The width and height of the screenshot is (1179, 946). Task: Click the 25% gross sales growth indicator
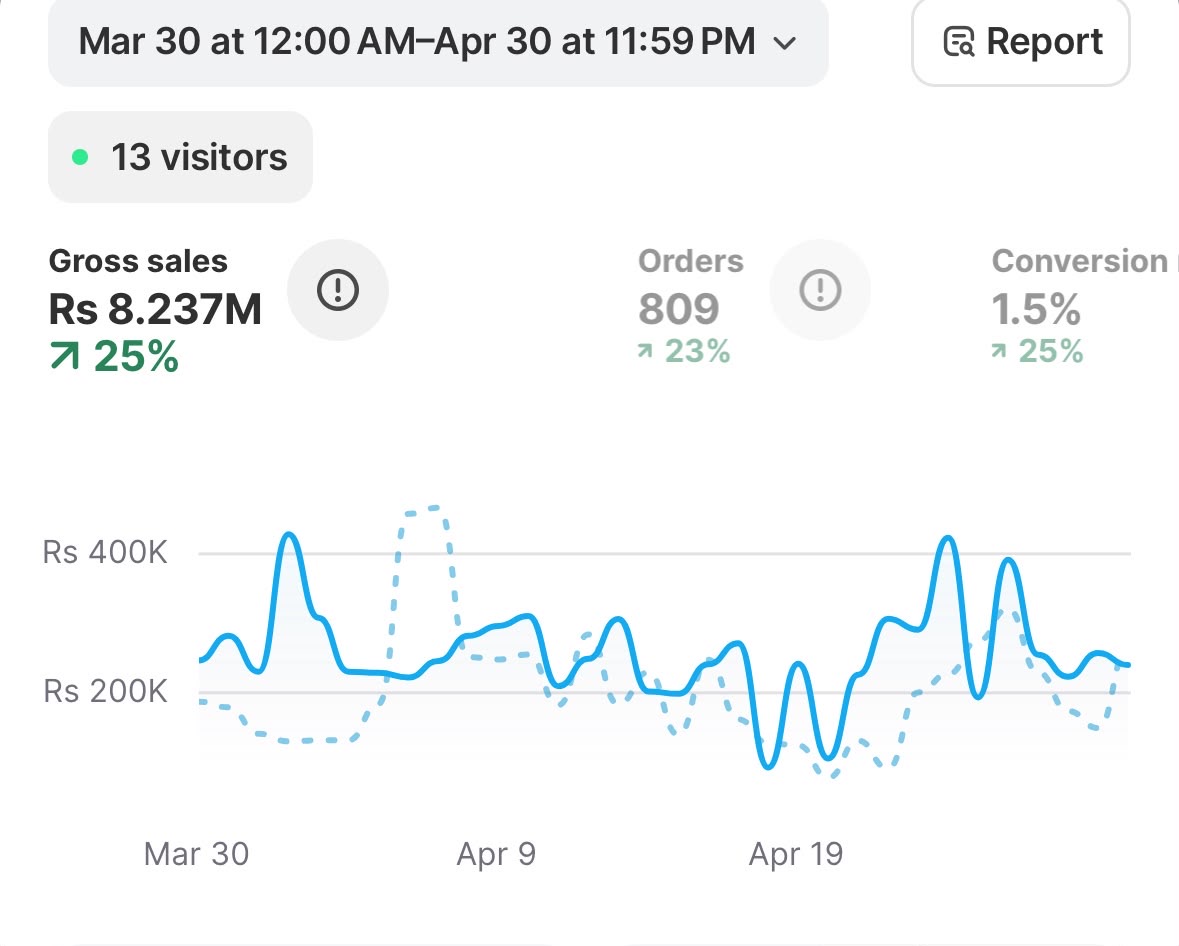(x=114, y=356)
